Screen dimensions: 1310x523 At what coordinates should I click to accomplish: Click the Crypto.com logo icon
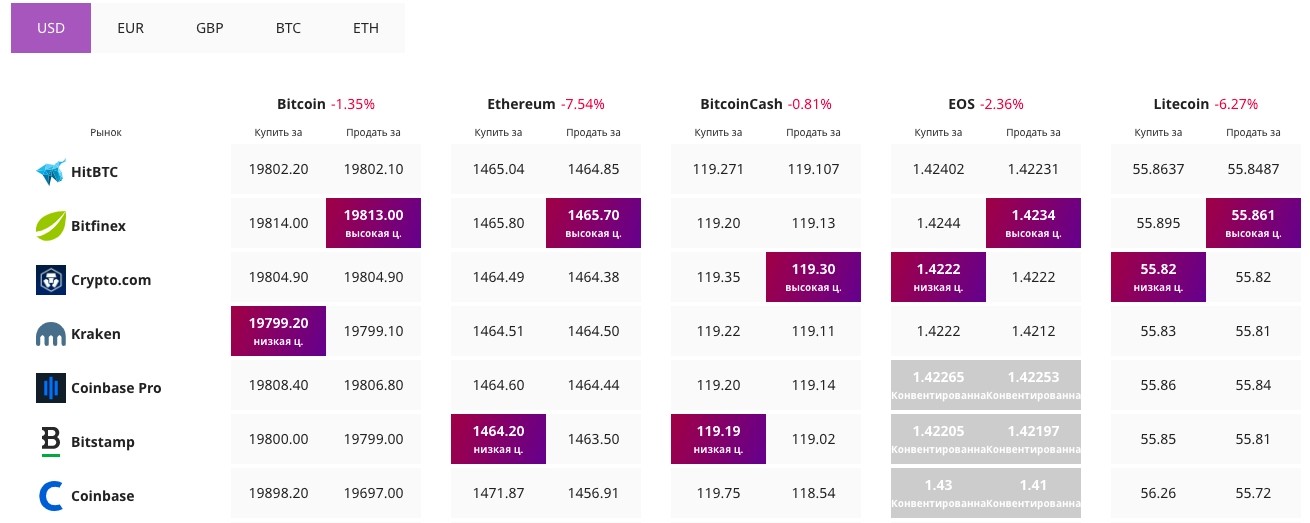(50, 280)
